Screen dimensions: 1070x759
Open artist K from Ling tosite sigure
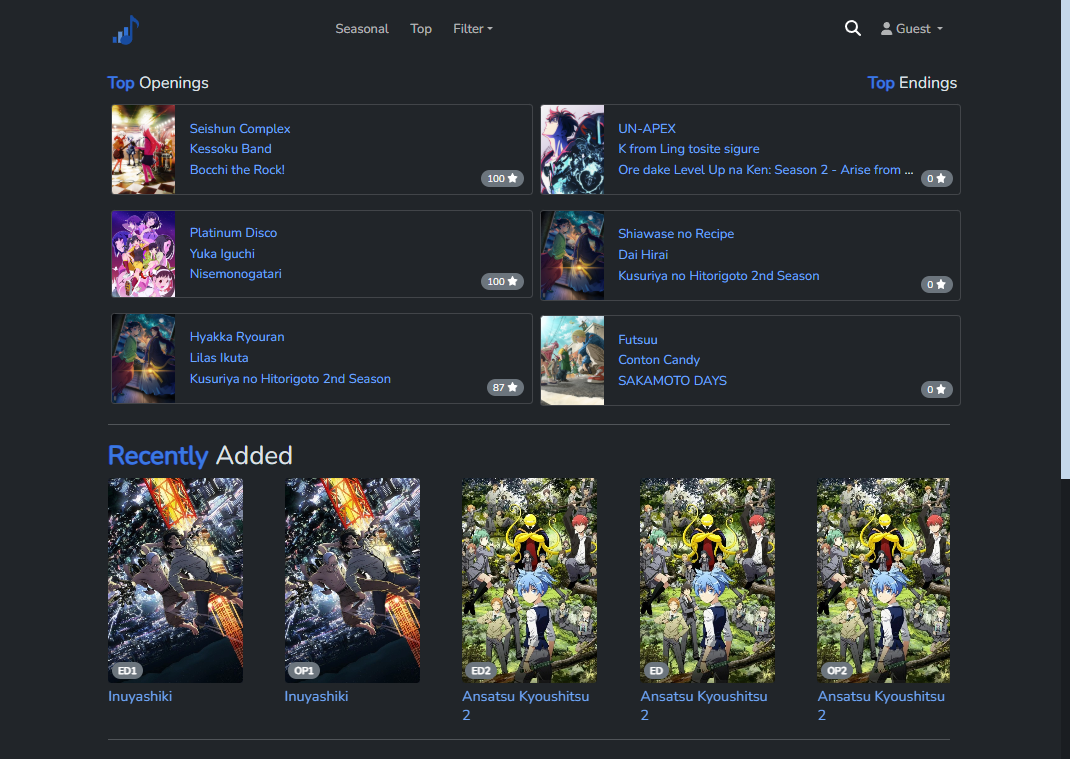coord(689,149)
